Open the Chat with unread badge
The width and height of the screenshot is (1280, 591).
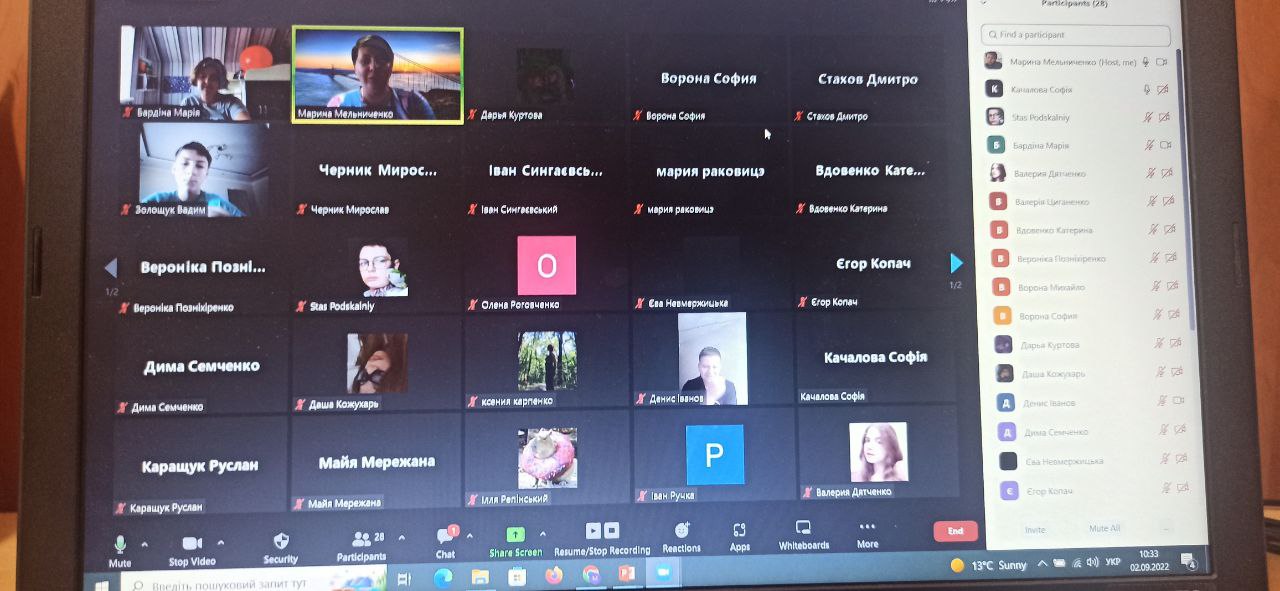pyautogui.click(x=446, y=537)
